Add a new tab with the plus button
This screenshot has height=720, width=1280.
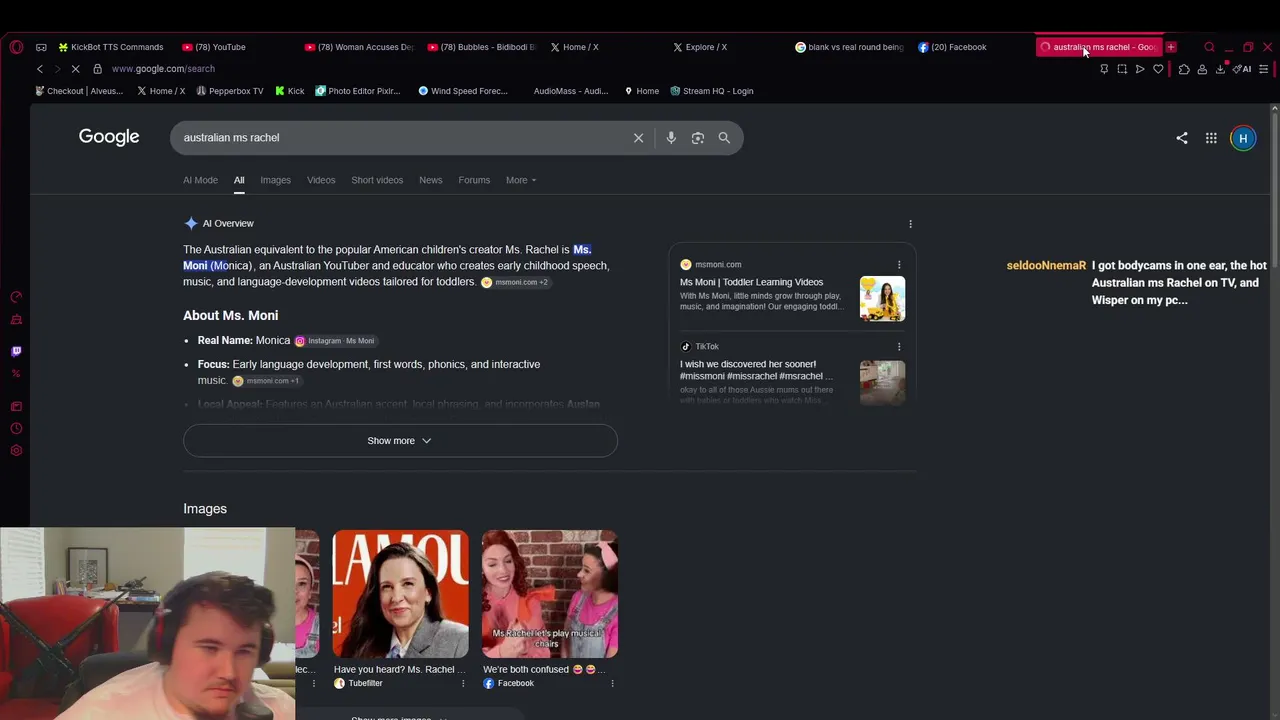tap(1171, 47)
